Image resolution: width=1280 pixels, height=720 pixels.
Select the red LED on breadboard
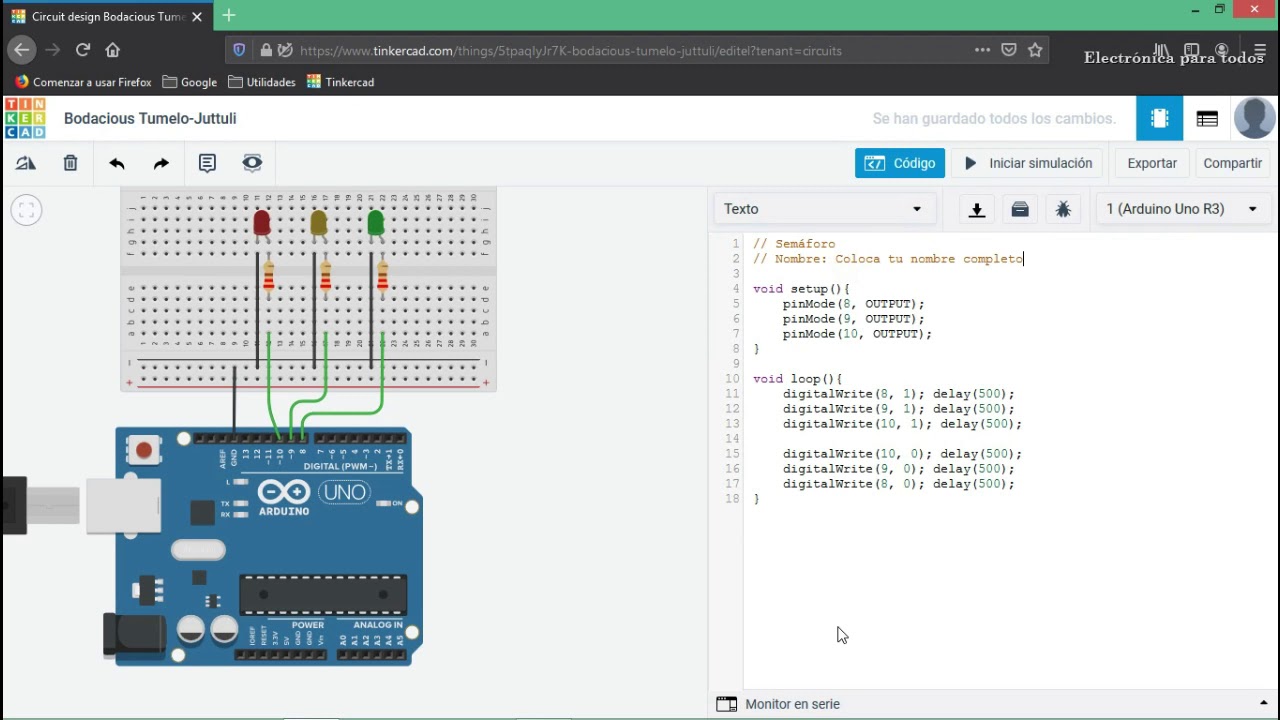pos(262,222)
